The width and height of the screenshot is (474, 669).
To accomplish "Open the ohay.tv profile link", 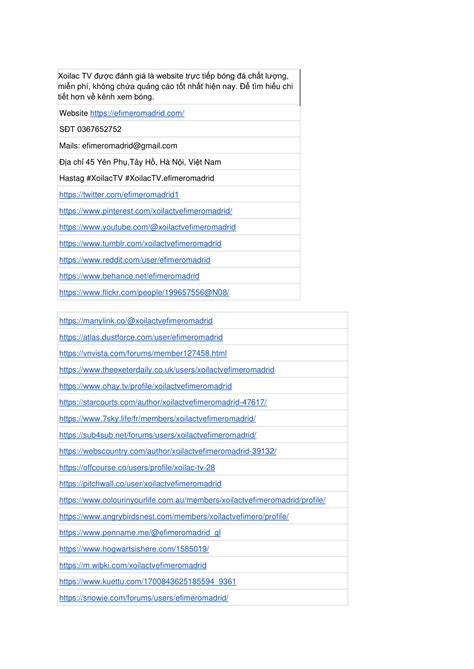I will pyautogui.click(x=145, y=386).
